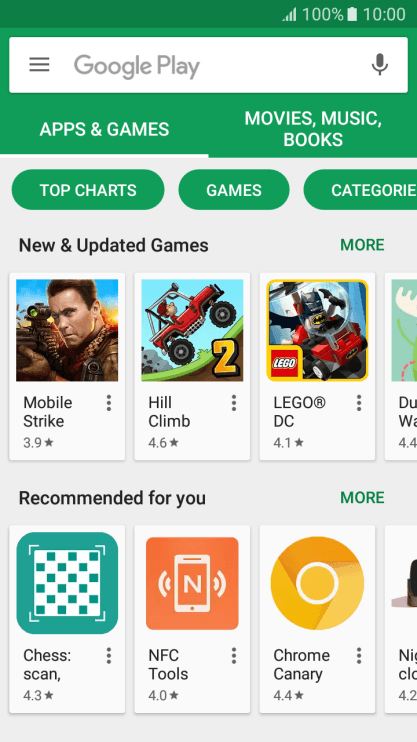Open Chess scan three-dot options menu
This screenshot has height=742, width=417.
pos(109,655)
